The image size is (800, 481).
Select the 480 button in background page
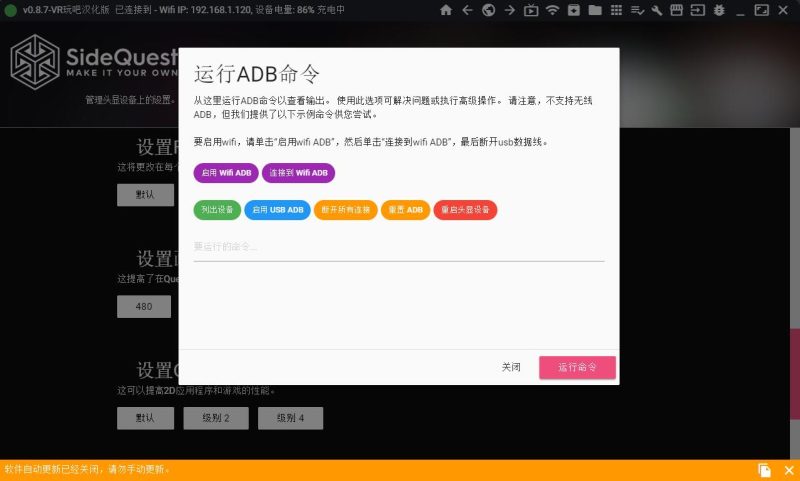click(144, 307)
